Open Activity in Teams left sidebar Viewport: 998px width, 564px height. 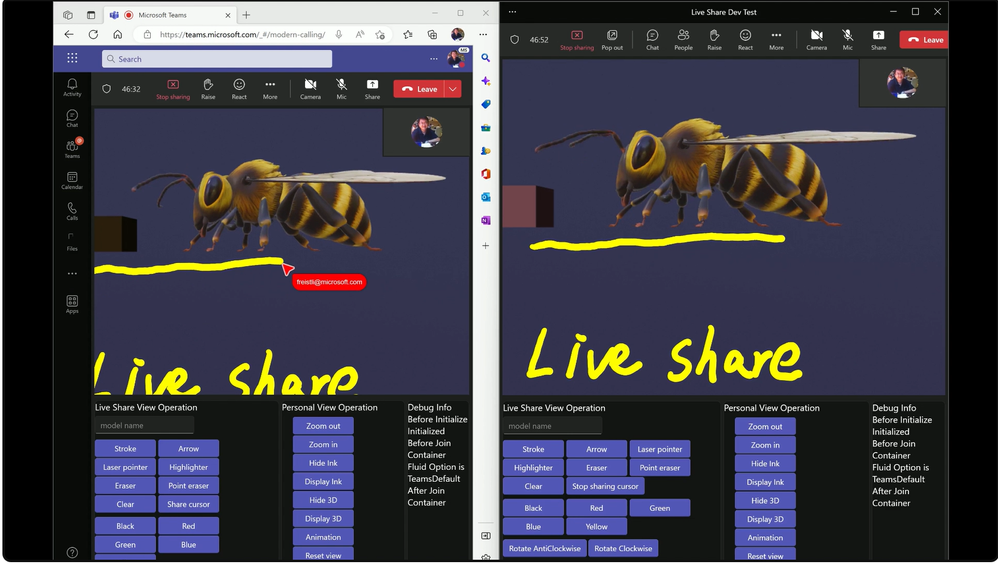point(72,87)
